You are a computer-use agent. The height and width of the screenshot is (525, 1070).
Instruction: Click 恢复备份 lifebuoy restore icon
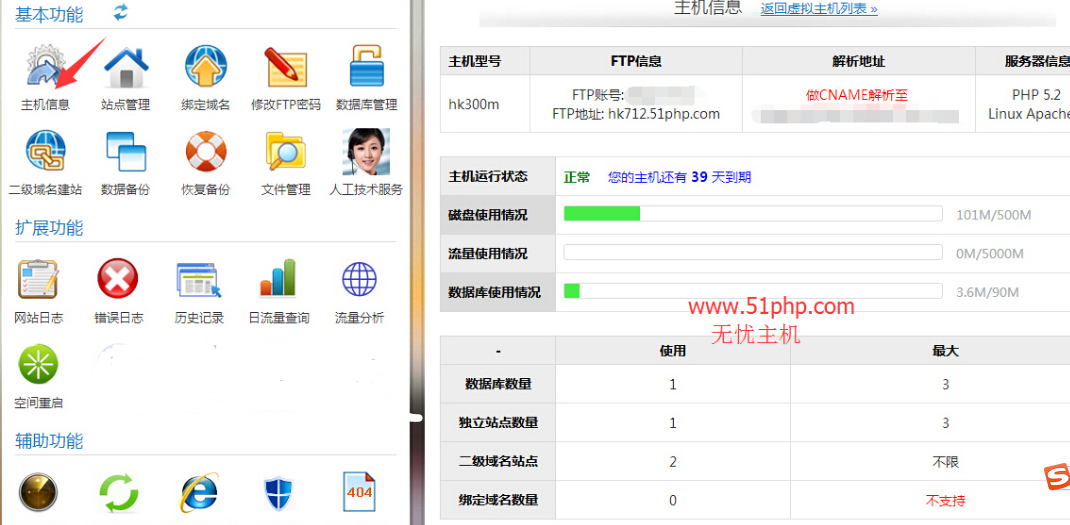point(205,150)
